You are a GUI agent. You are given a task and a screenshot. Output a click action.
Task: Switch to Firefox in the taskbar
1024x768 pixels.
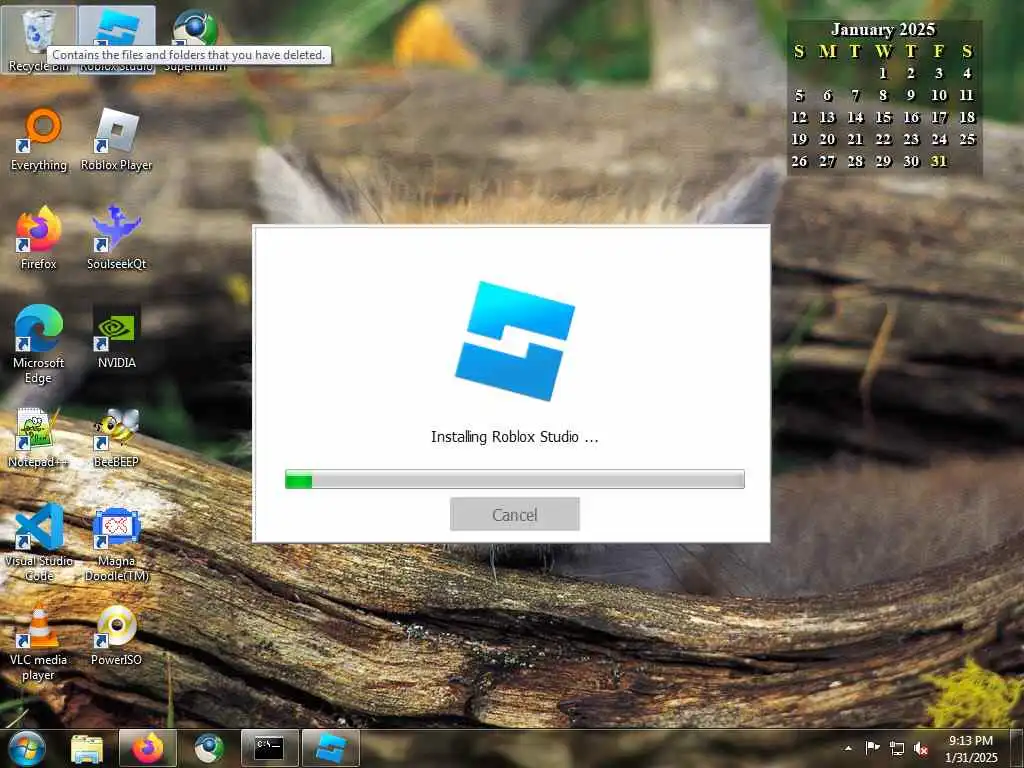[148, 748]
